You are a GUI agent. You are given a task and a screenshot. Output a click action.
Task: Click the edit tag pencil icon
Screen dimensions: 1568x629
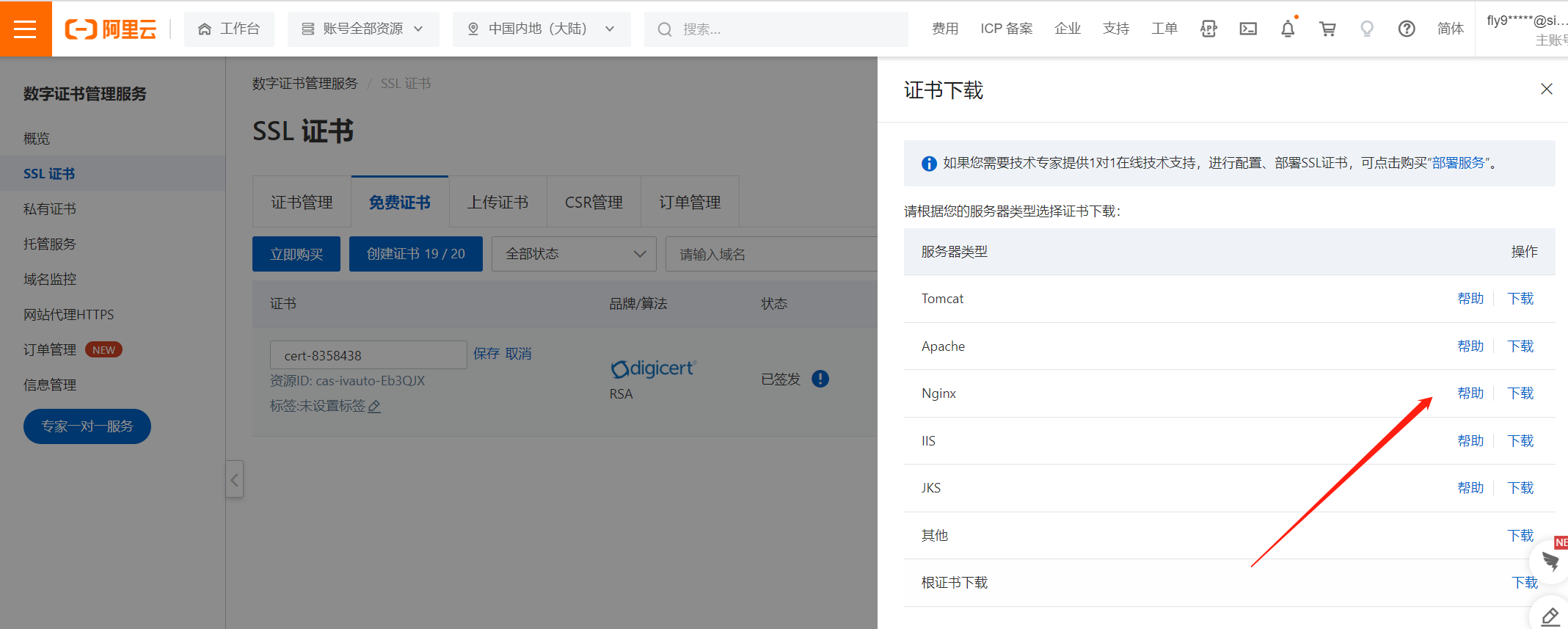coord(374,406)
